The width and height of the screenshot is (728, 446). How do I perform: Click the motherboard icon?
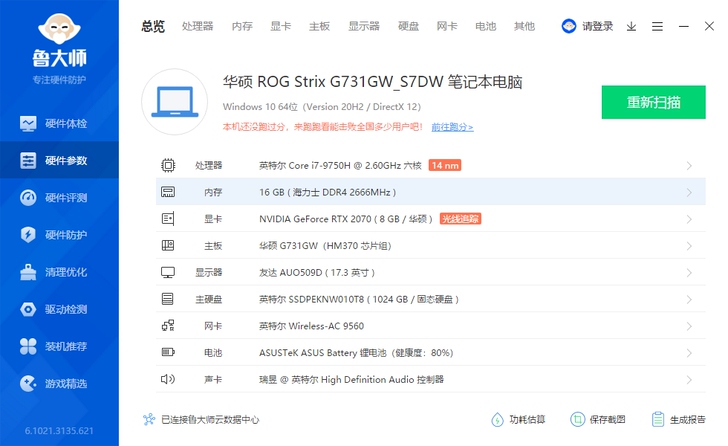(x=168, y=246)
